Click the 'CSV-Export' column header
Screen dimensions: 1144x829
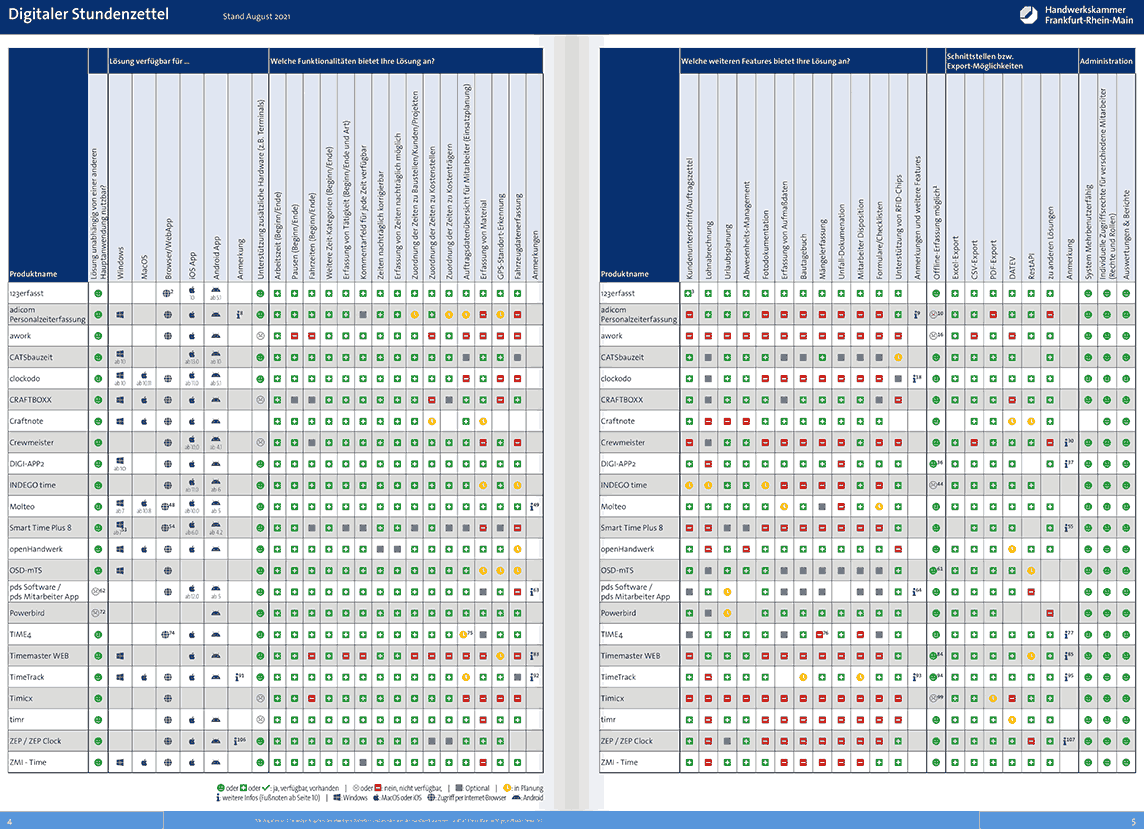tap(974, 259)
